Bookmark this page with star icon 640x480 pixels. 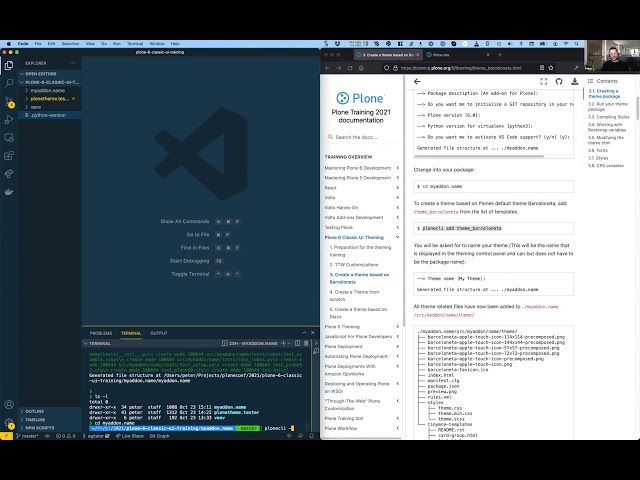coord(551,68)
